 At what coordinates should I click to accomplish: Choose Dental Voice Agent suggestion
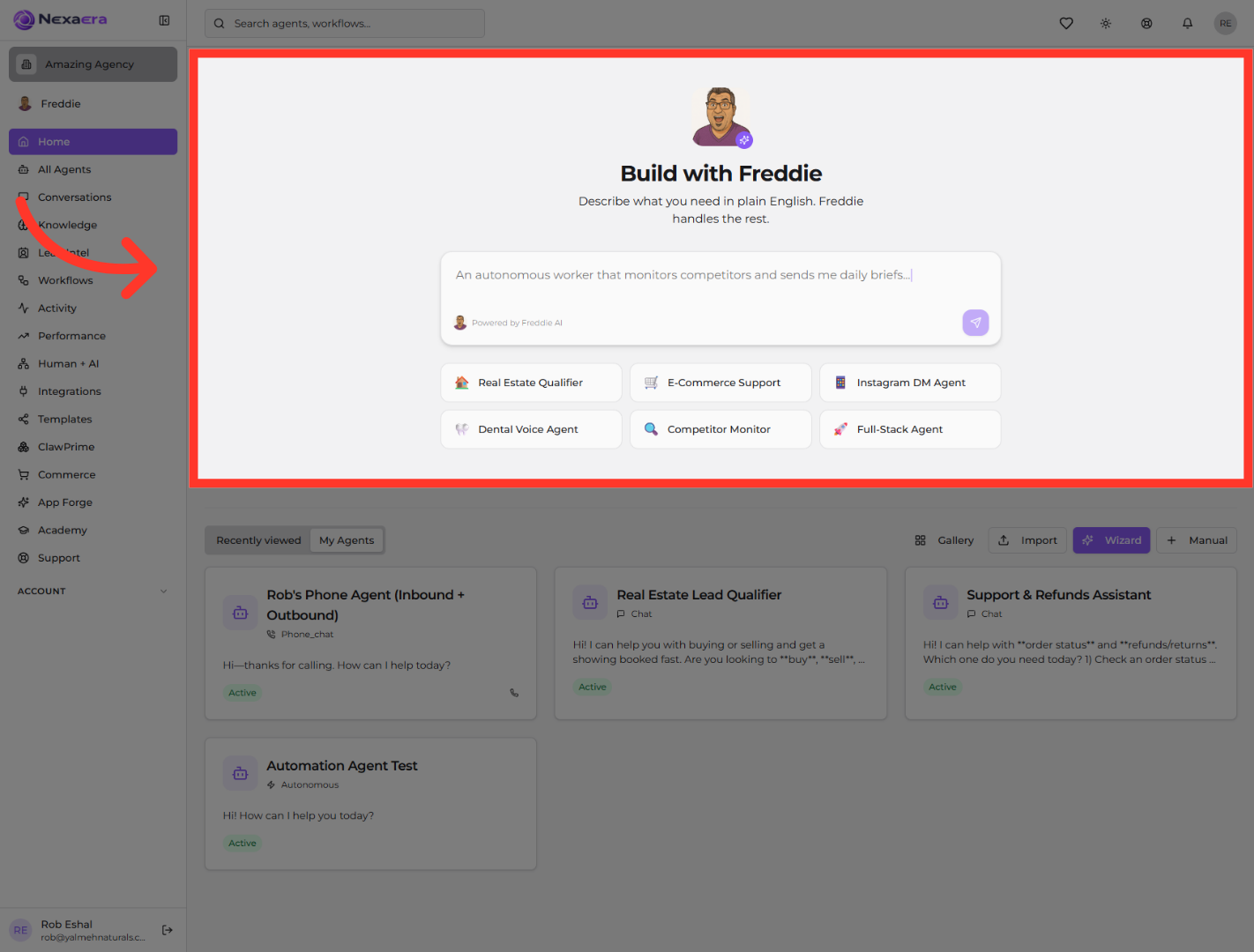(531, 429)
